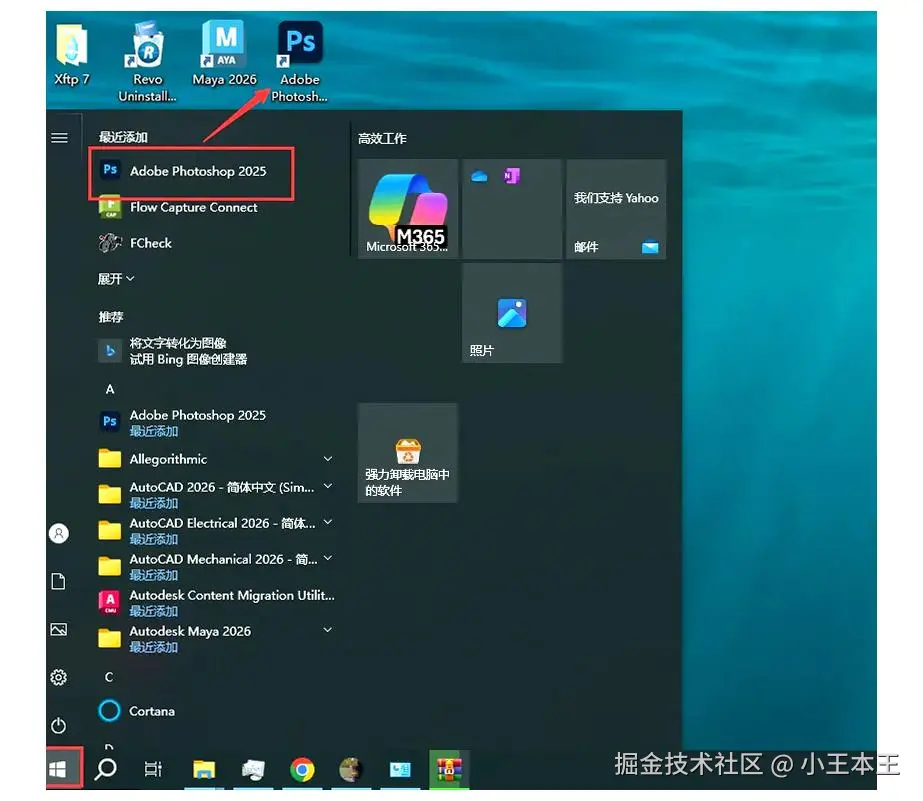
Task: Open Google Chrome from the taskbar
Action: point(302,769)
